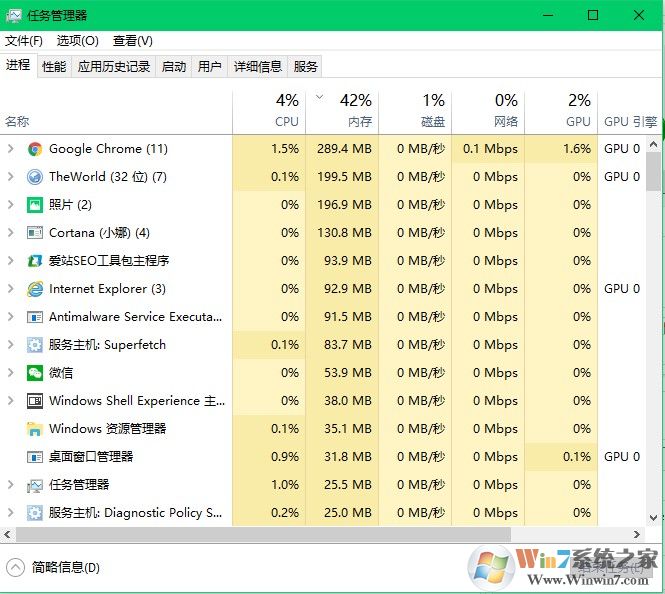
Task: Expand the Internet Explorer (3) group
Action: tap(11, 289)
